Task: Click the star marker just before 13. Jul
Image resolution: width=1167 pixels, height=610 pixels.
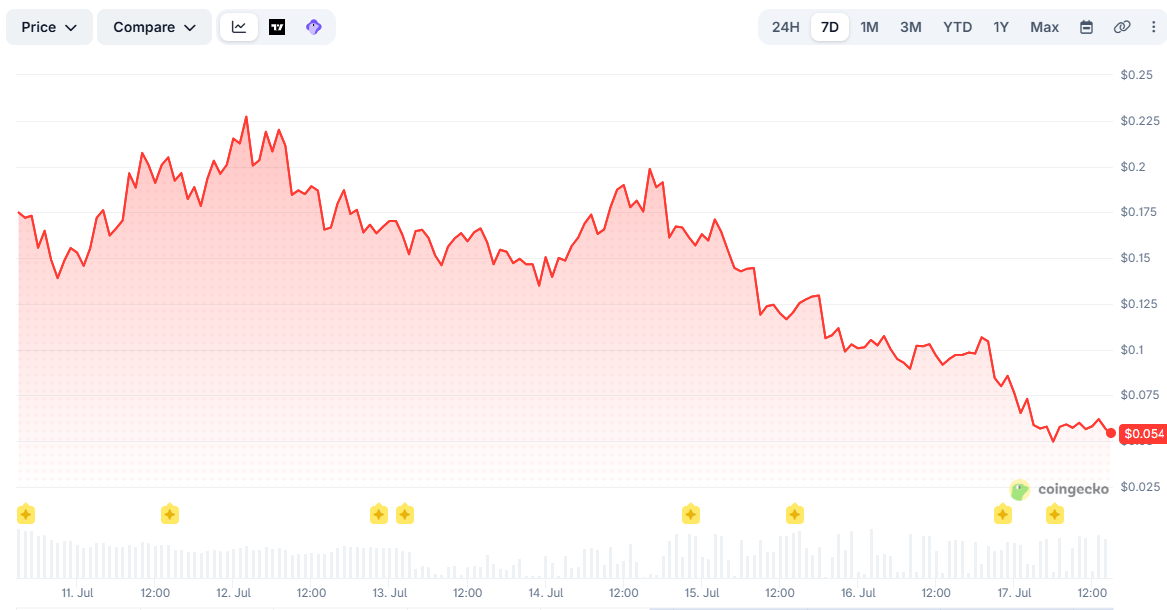Action: pyautogui.click(x=379, y=514)
